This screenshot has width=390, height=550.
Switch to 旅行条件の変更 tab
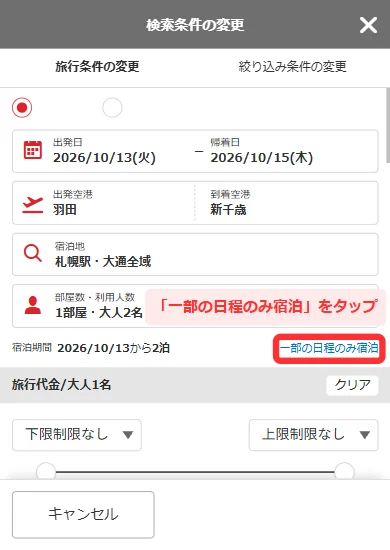tap(97, 66)
